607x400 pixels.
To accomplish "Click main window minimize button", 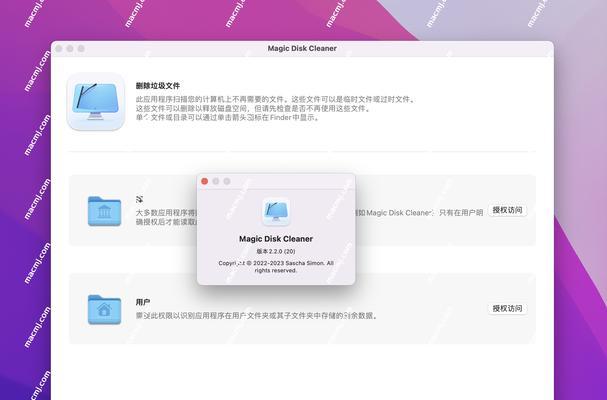I will [70, 48].
